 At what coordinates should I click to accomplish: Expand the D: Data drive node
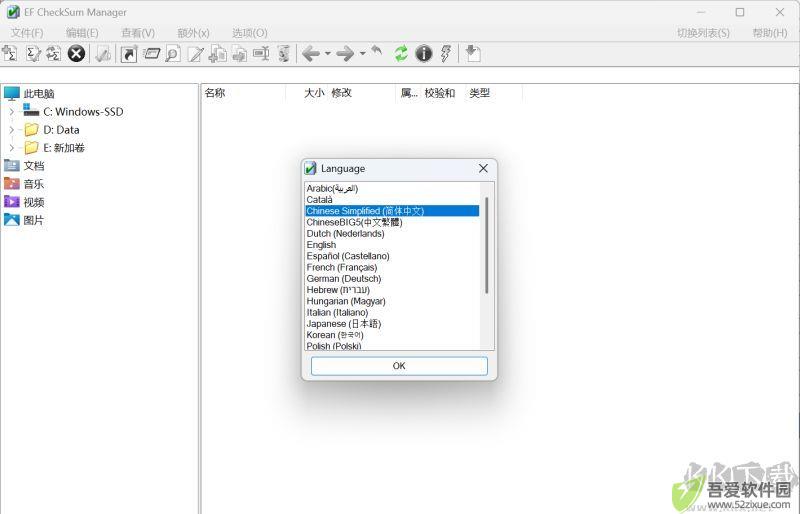click(x=12, y=130)
